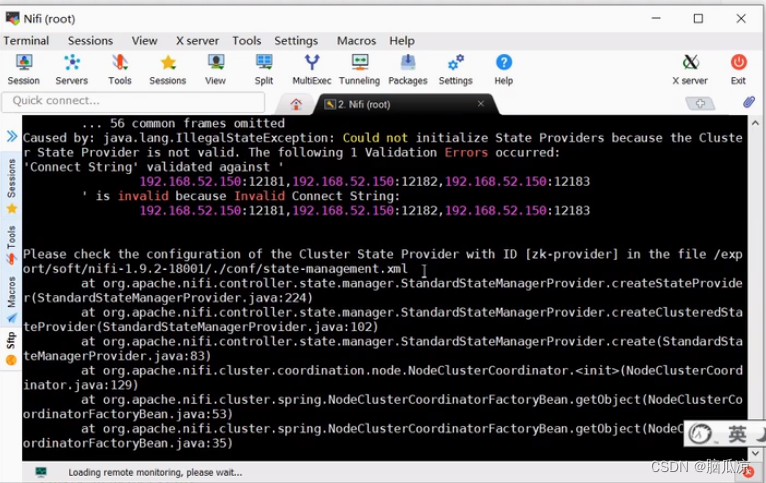Click the [zk-provider] ID text
The width and height of the screenshot is (766, 483).
point(572,254)
